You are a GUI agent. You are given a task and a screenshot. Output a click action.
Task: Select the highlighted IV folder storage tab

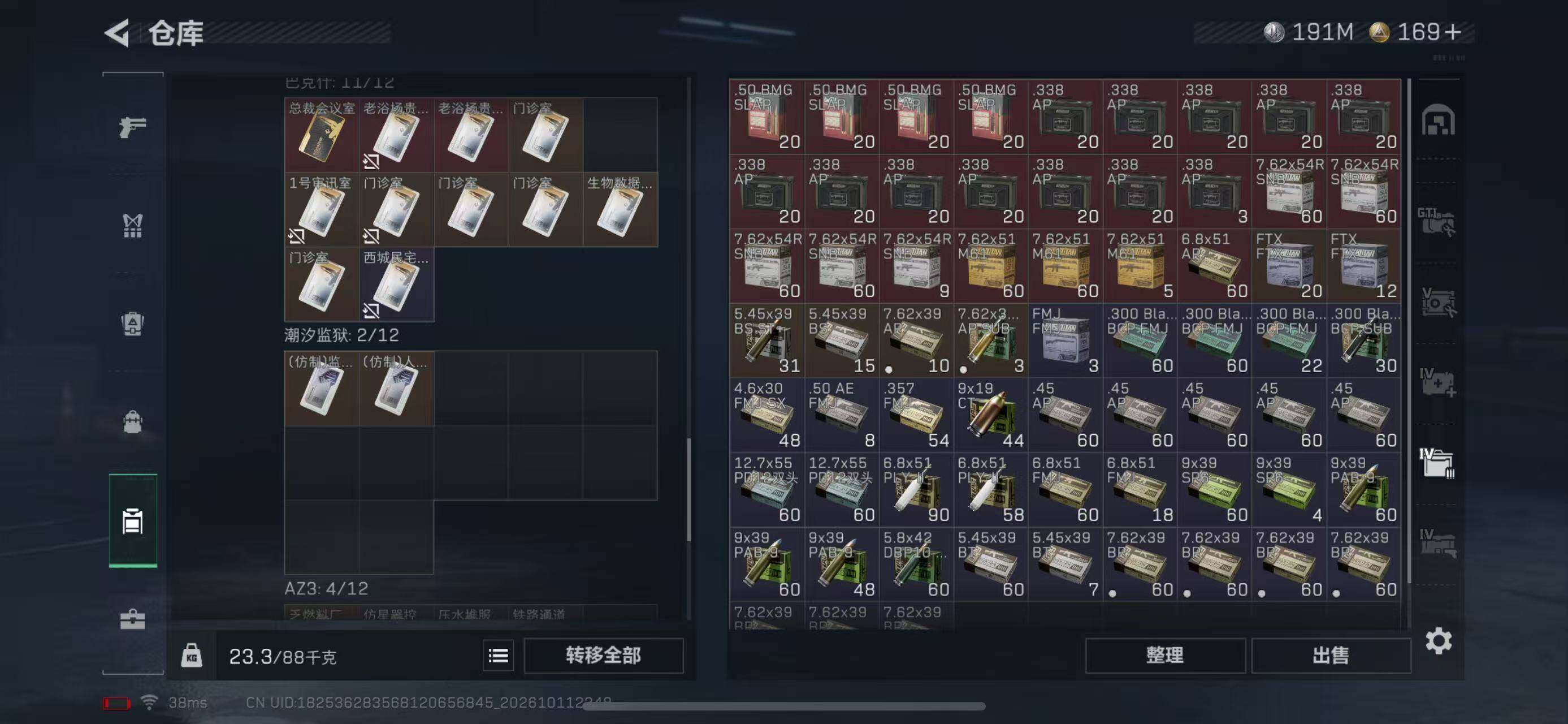click(x=1437, y=463)
